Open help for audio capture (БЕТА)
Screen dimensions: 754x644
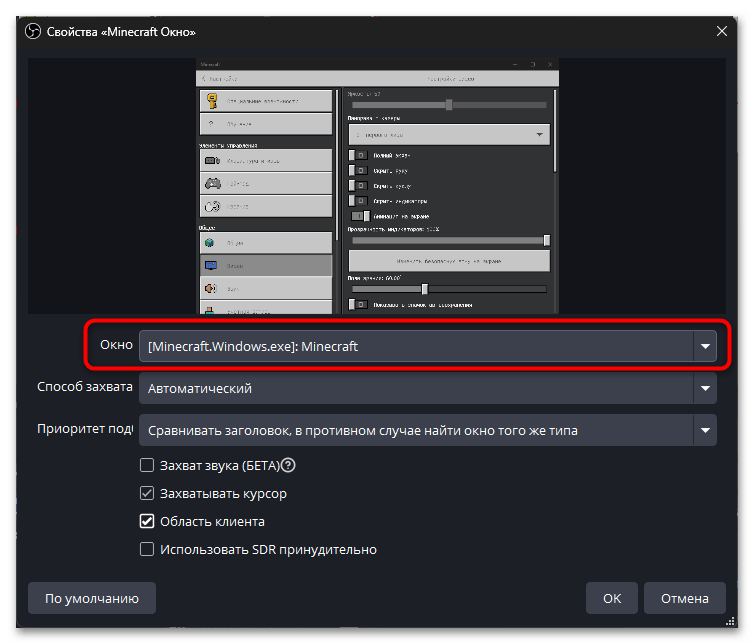point(288,465)
